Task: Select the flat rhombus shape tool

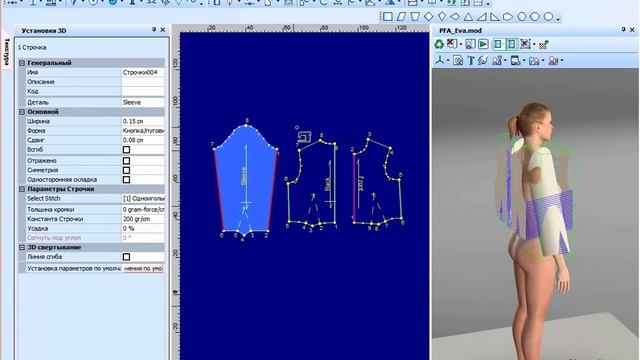Action: pos(455,16)
